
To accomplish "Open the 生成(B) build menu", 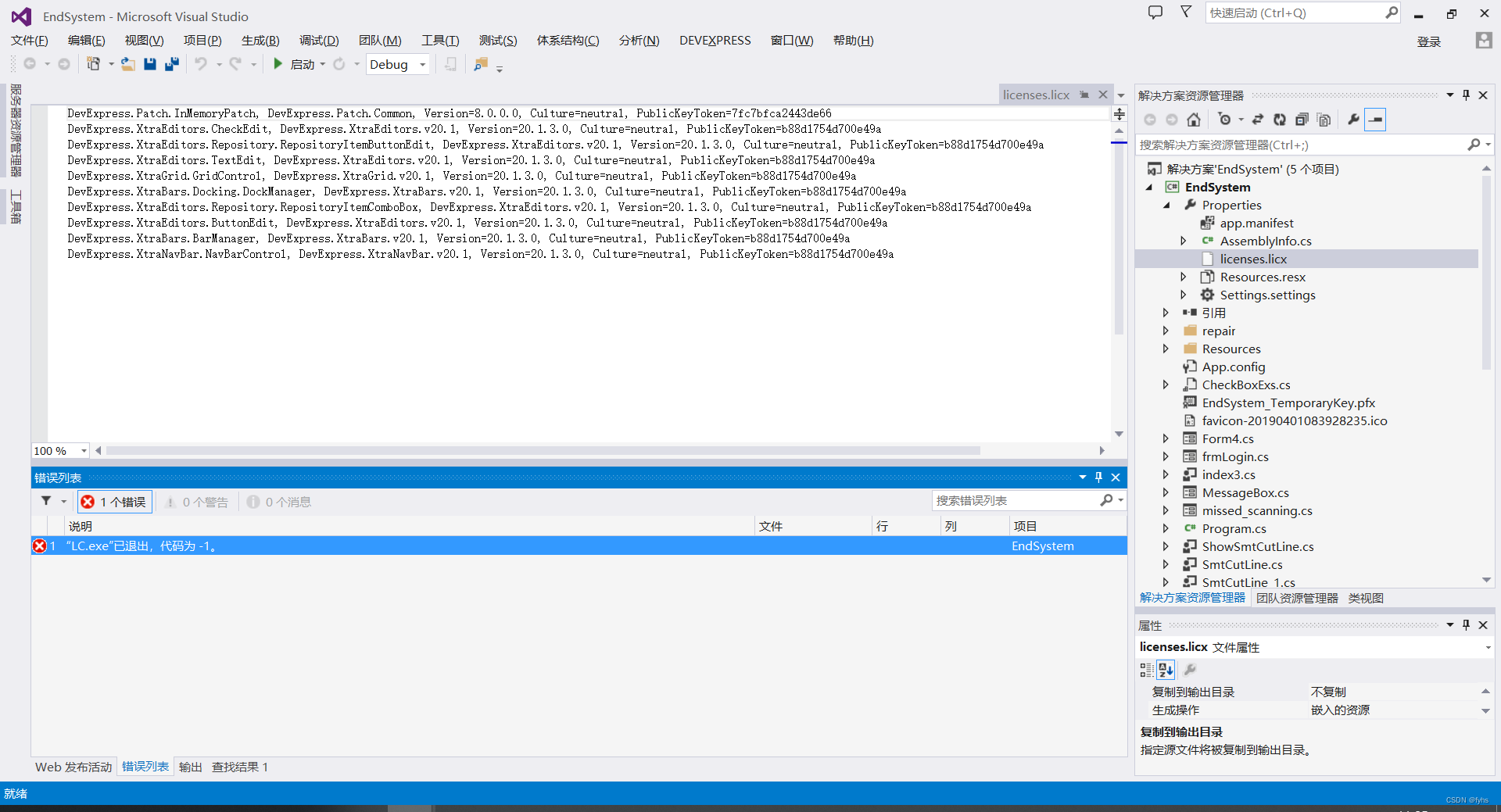I will click(260, 41).
